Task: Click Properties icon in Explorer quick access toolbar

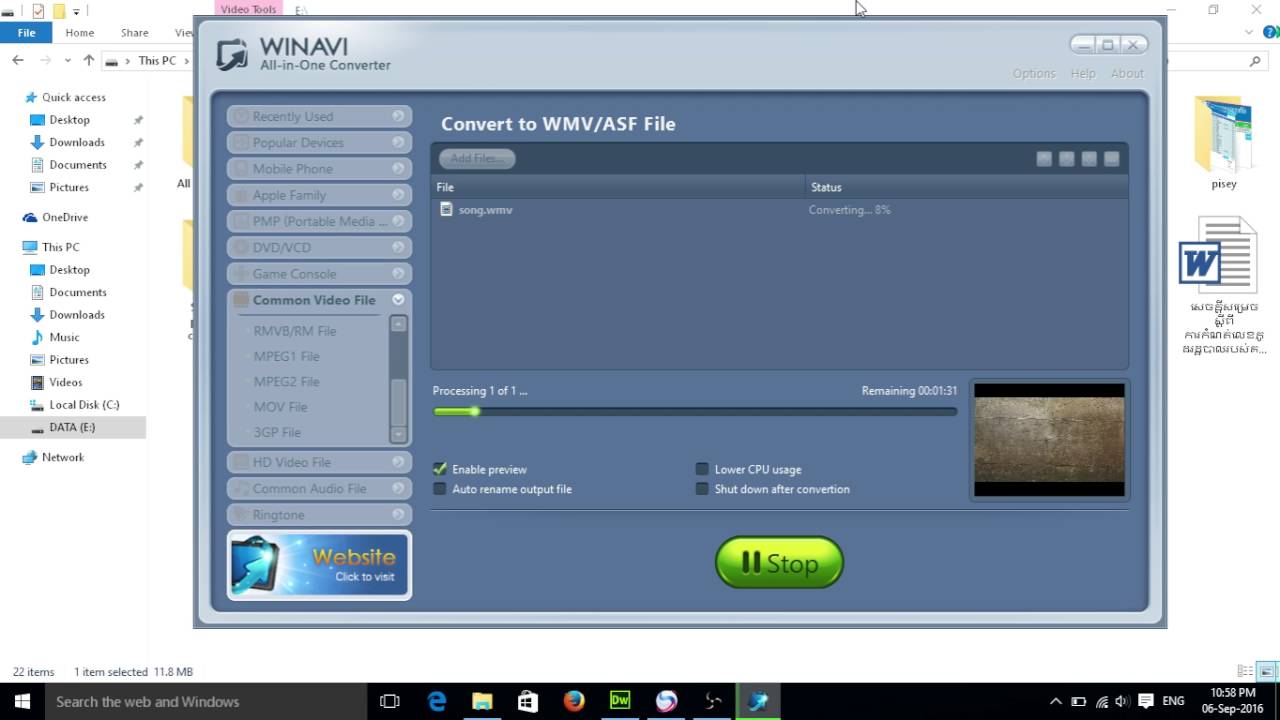Action: tap(38, 11)
